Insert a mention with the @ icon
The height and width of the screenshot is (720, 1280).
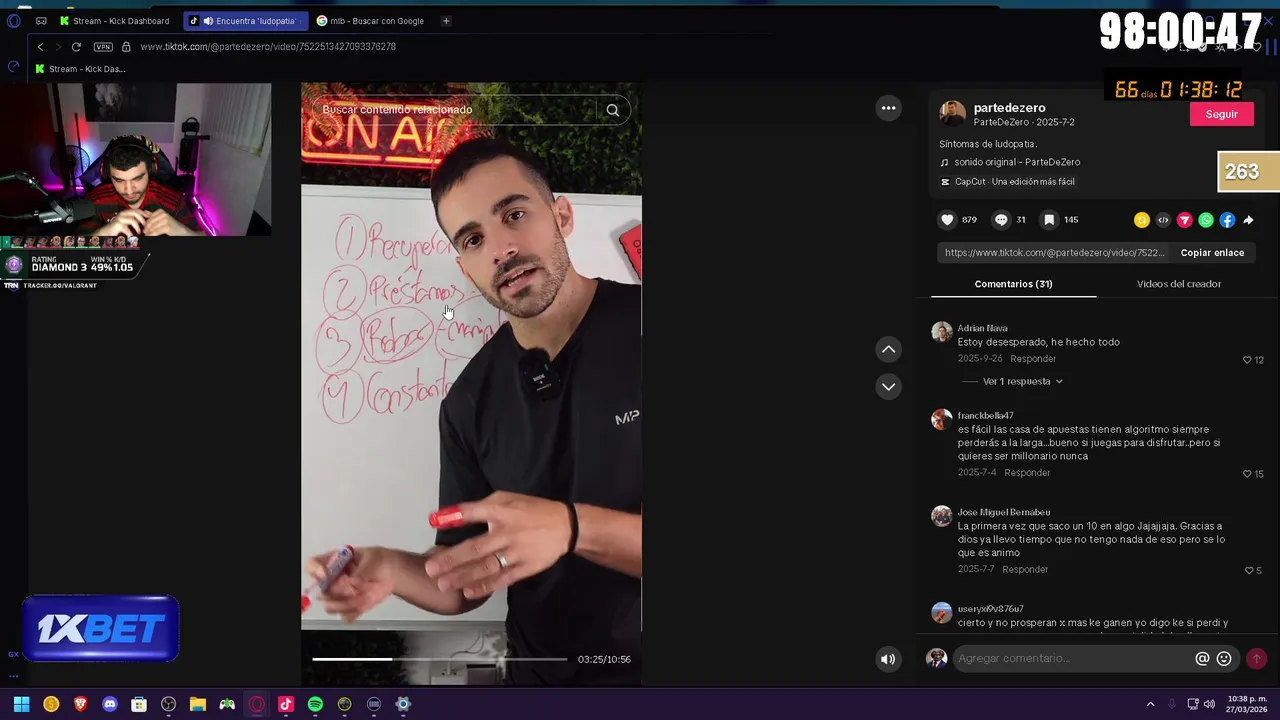1202,658
